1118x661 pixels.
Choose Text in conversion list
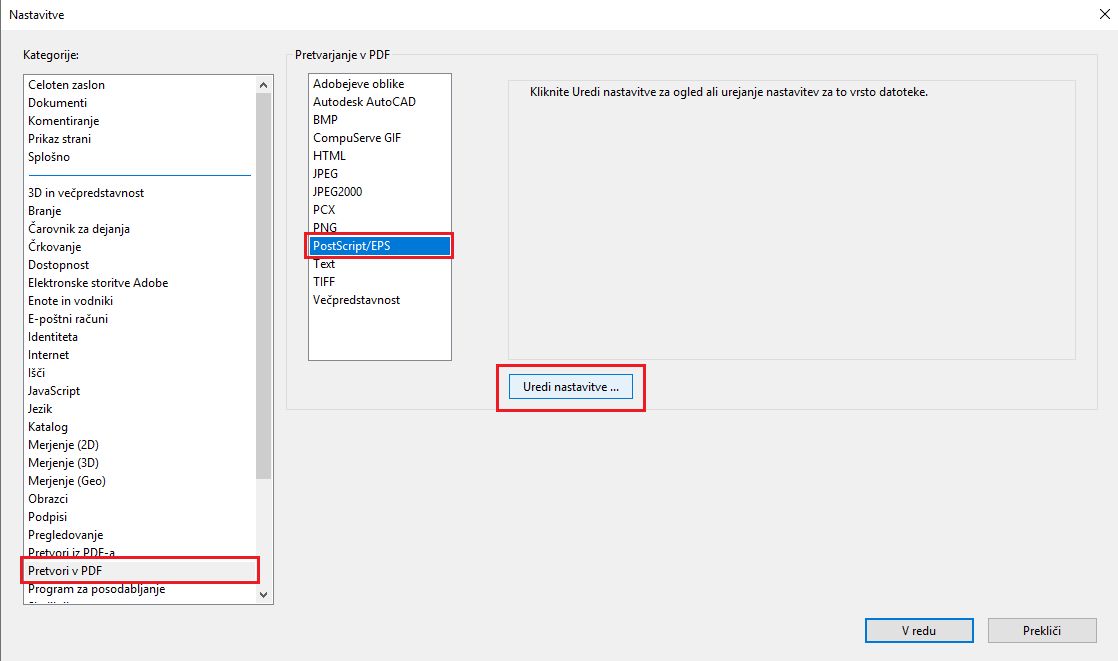point(324,264)
